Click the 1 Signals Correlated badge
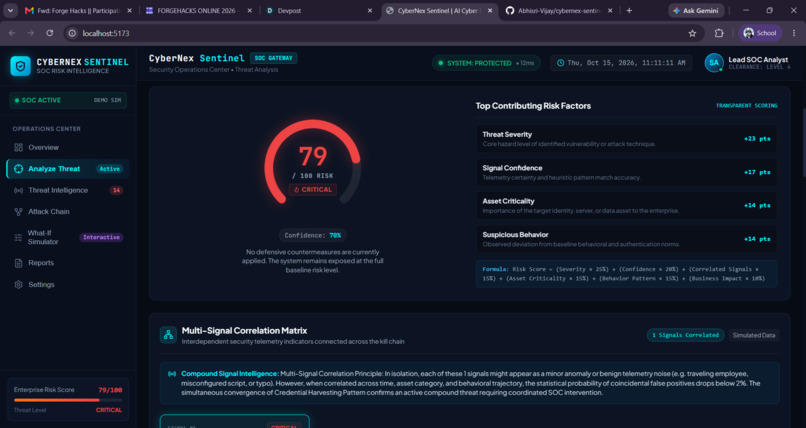Viewport: 806px width, 428px height. [x=685, y=335]
